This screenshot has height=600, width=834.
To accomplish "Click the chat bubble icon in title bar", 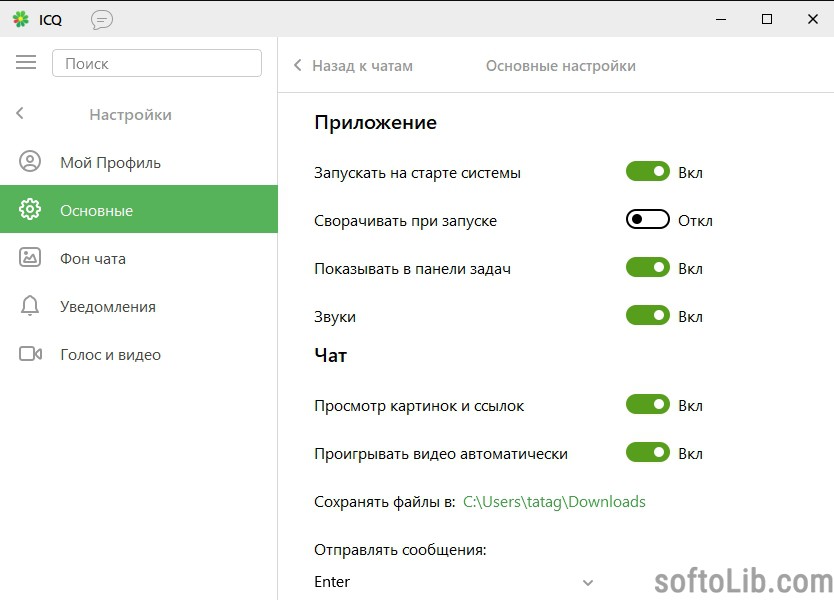I will [102, 20].
